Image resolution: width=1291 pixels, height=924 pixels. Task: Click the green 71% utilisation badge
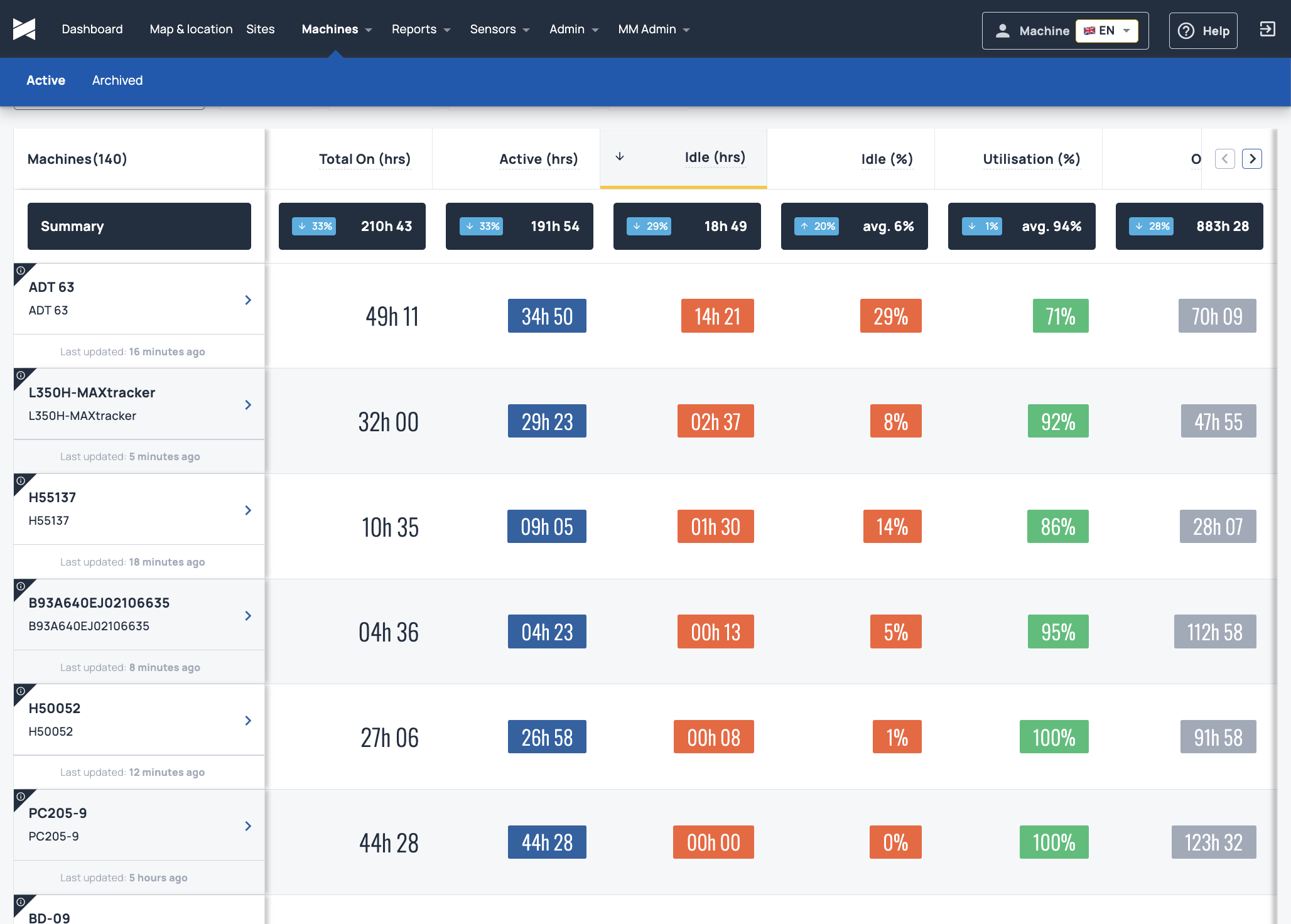pyautogui.click(x=1061, y=316)
